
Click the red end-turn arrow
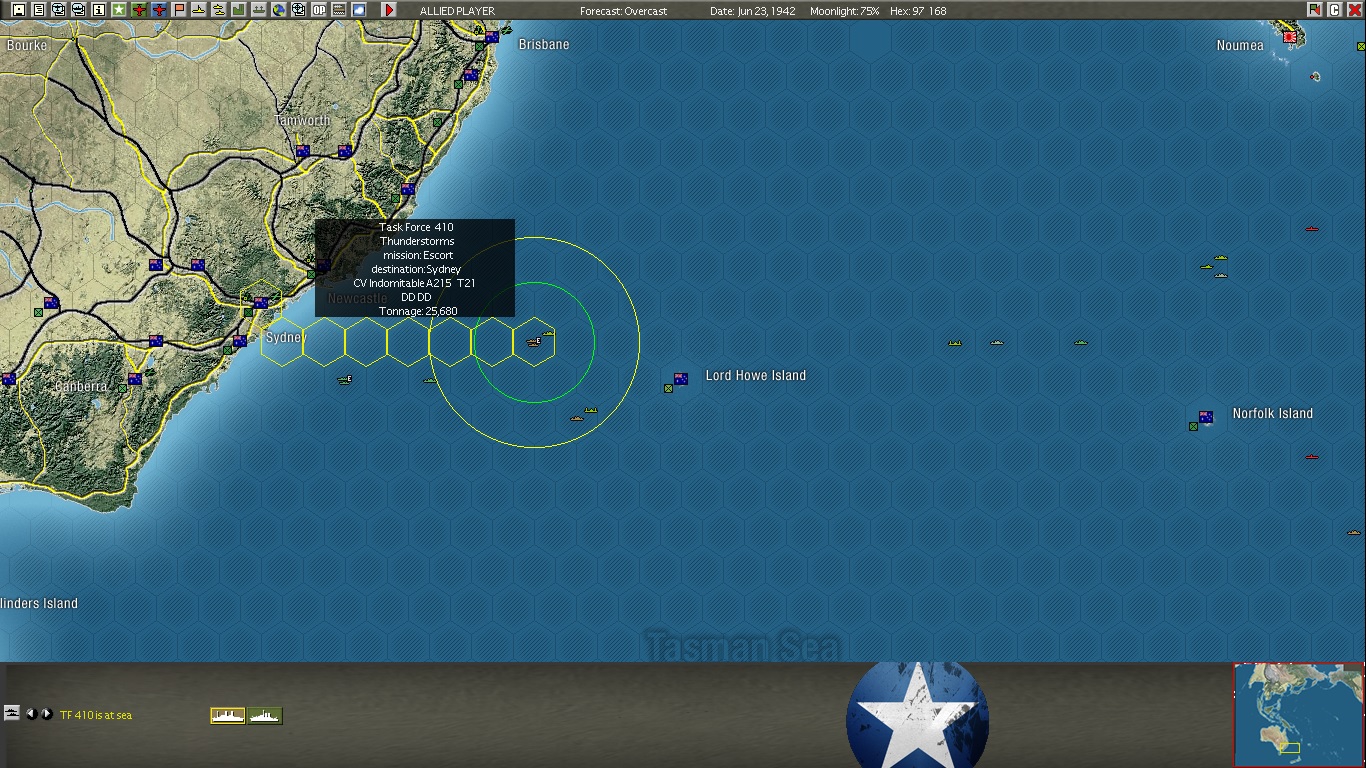point(389,10)
